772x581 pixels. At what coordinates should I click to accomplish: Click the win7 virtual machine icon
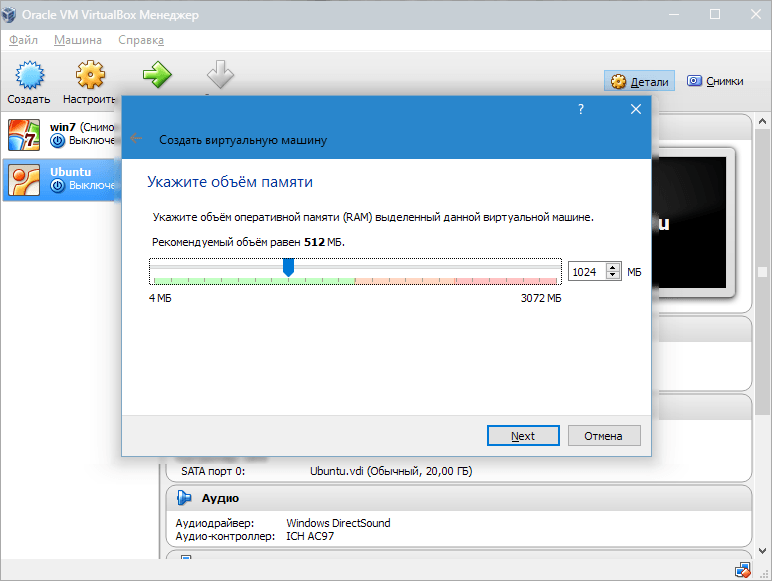click(24, 136)
